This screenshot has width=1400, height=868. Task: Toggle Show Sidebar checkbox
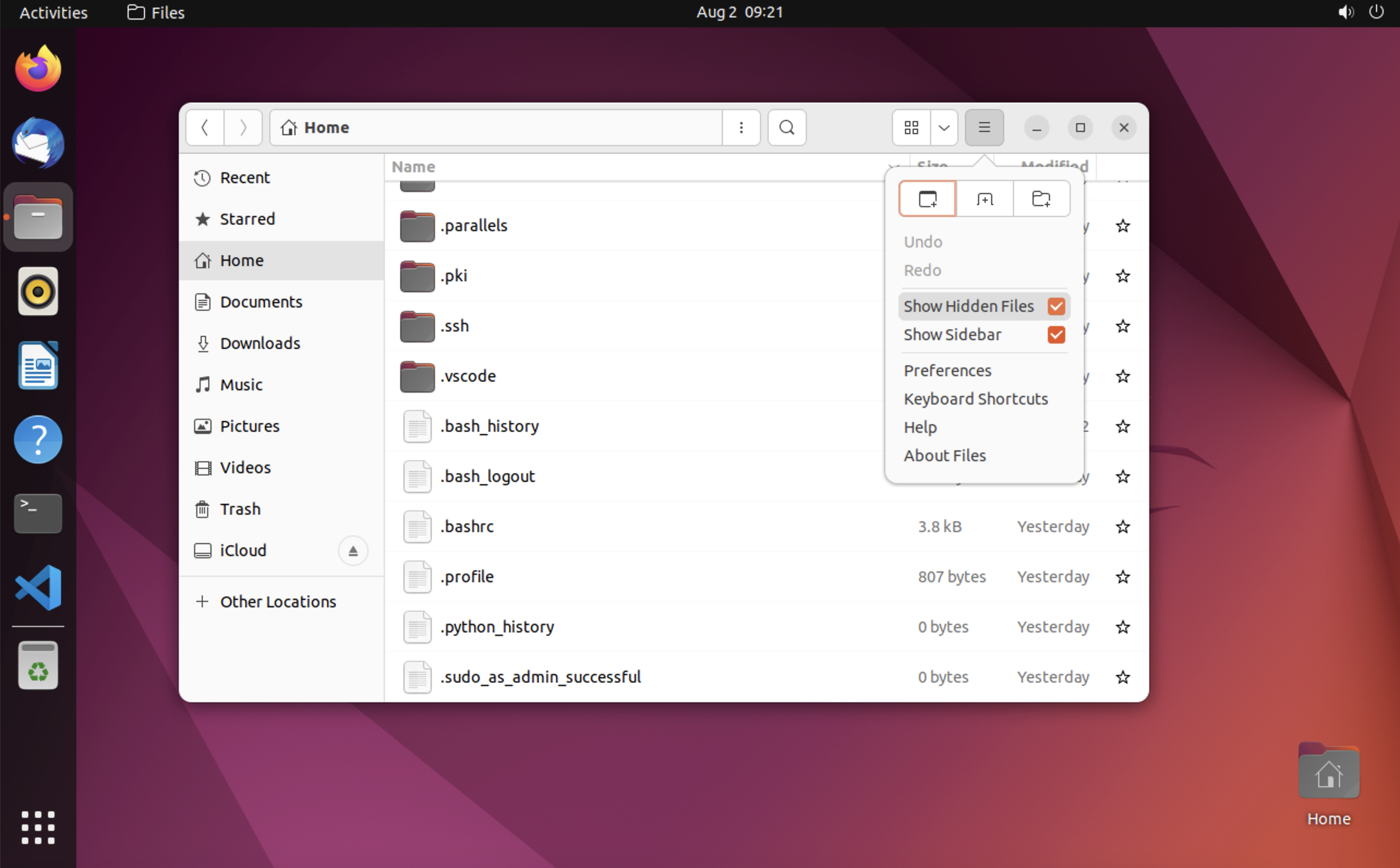1057,334
